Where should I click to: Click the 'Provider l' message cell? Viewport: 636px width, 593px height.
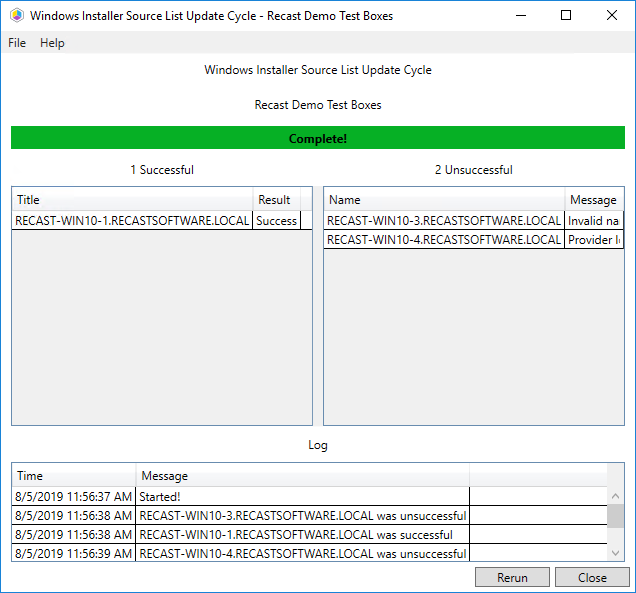tap(594, 240)
